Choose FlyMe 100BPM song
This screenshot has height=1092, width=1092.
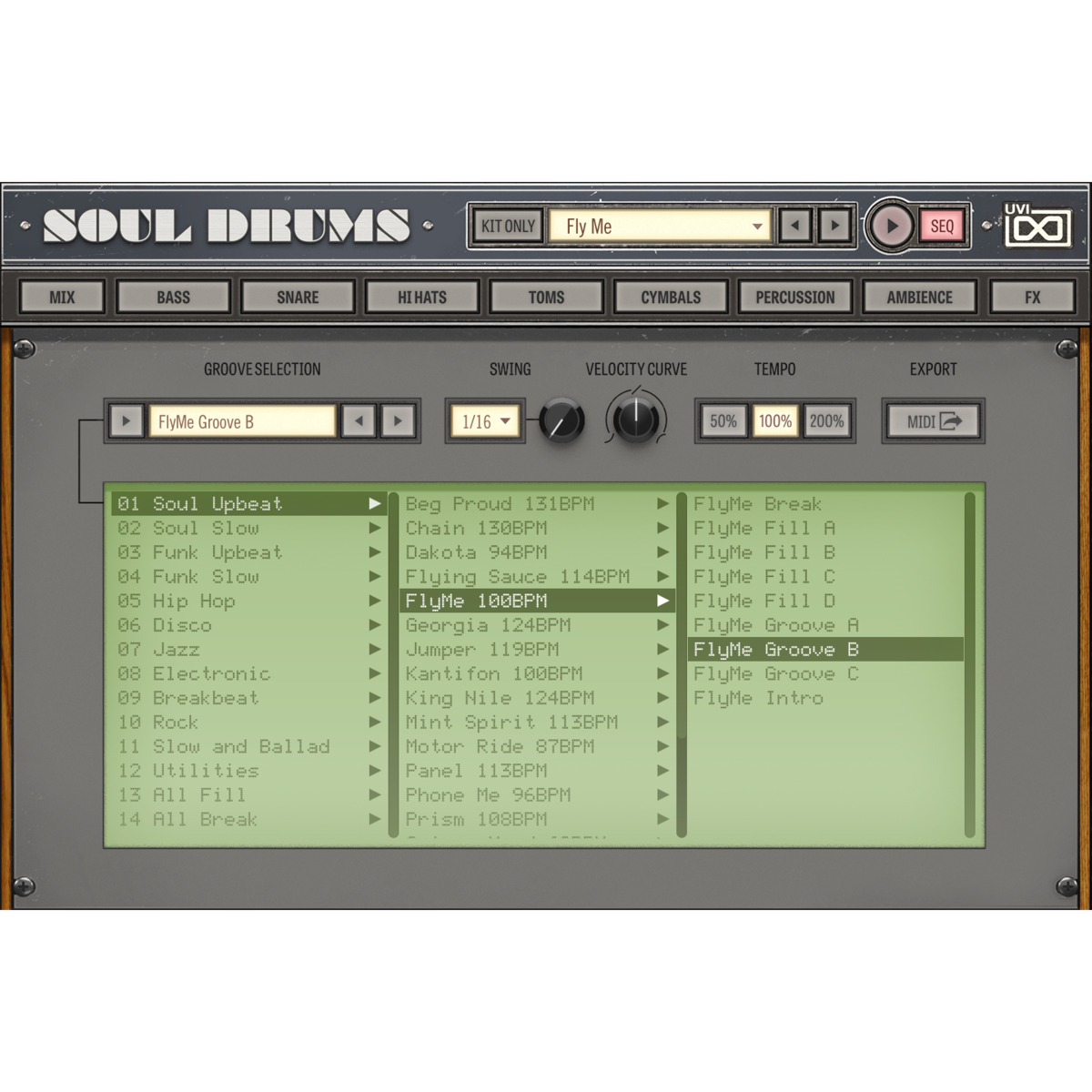(537, 601)
